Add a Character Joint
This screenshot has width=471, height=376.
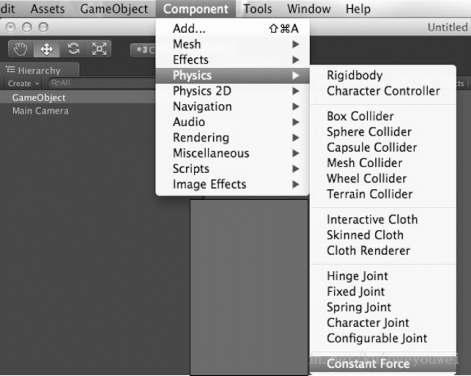pos(383,323)
